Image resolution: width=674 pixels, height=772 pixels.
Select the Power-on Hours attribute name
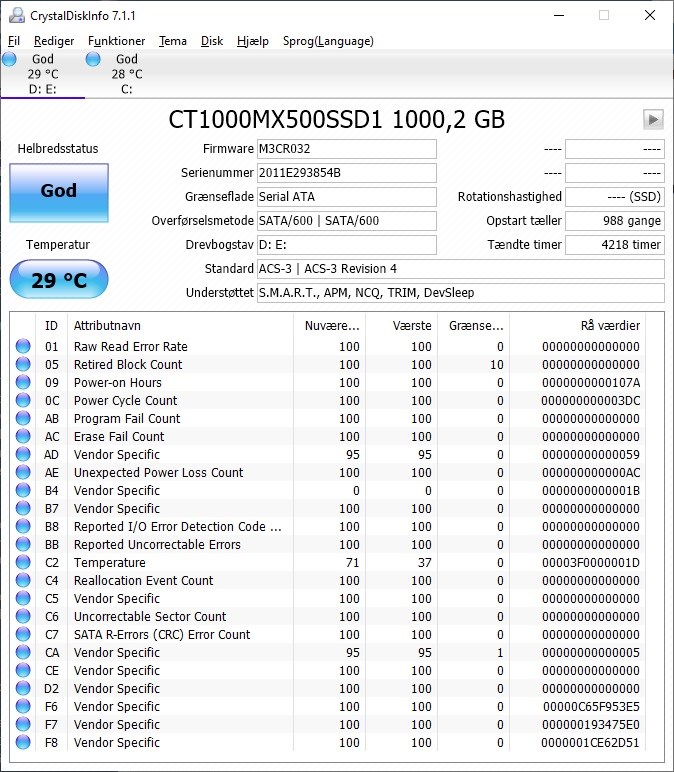[118, 383]
